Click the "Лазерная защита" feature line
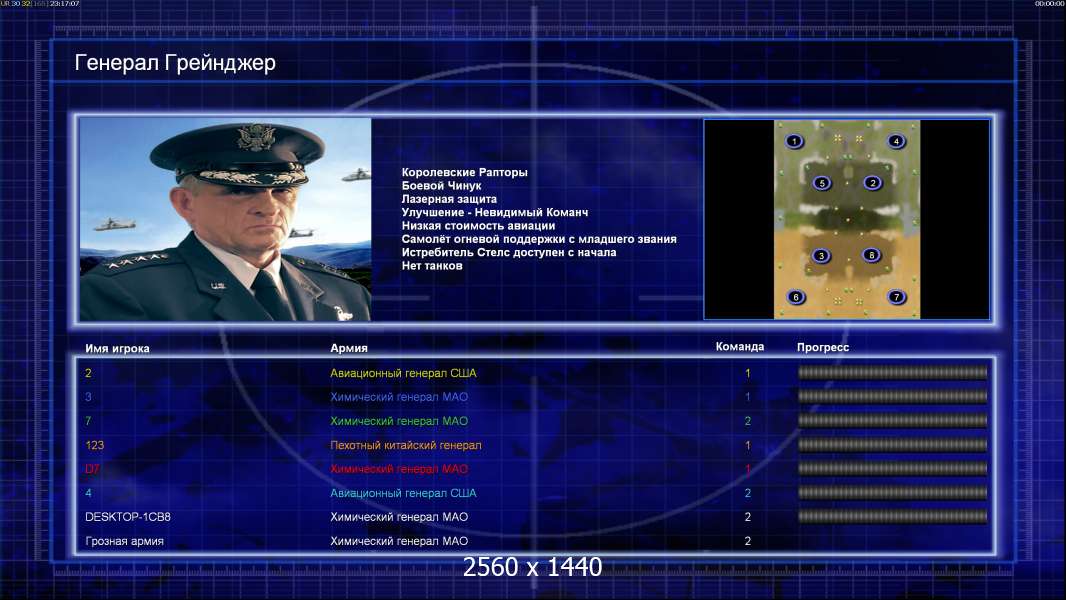Viewport: 1066px width, 600px height. click(x=449, y=199)
